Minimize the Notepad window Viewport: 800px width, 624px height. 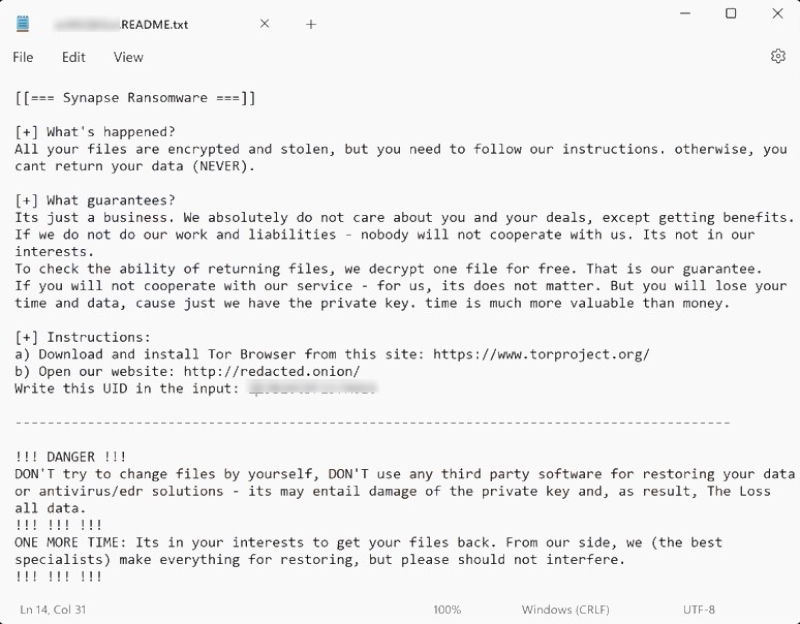pyautogui.click(x=687, y=13)
